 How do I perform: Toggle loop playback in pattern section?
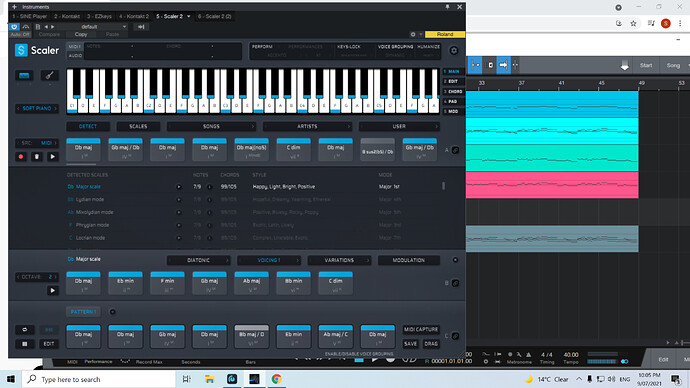pos(25,329)
